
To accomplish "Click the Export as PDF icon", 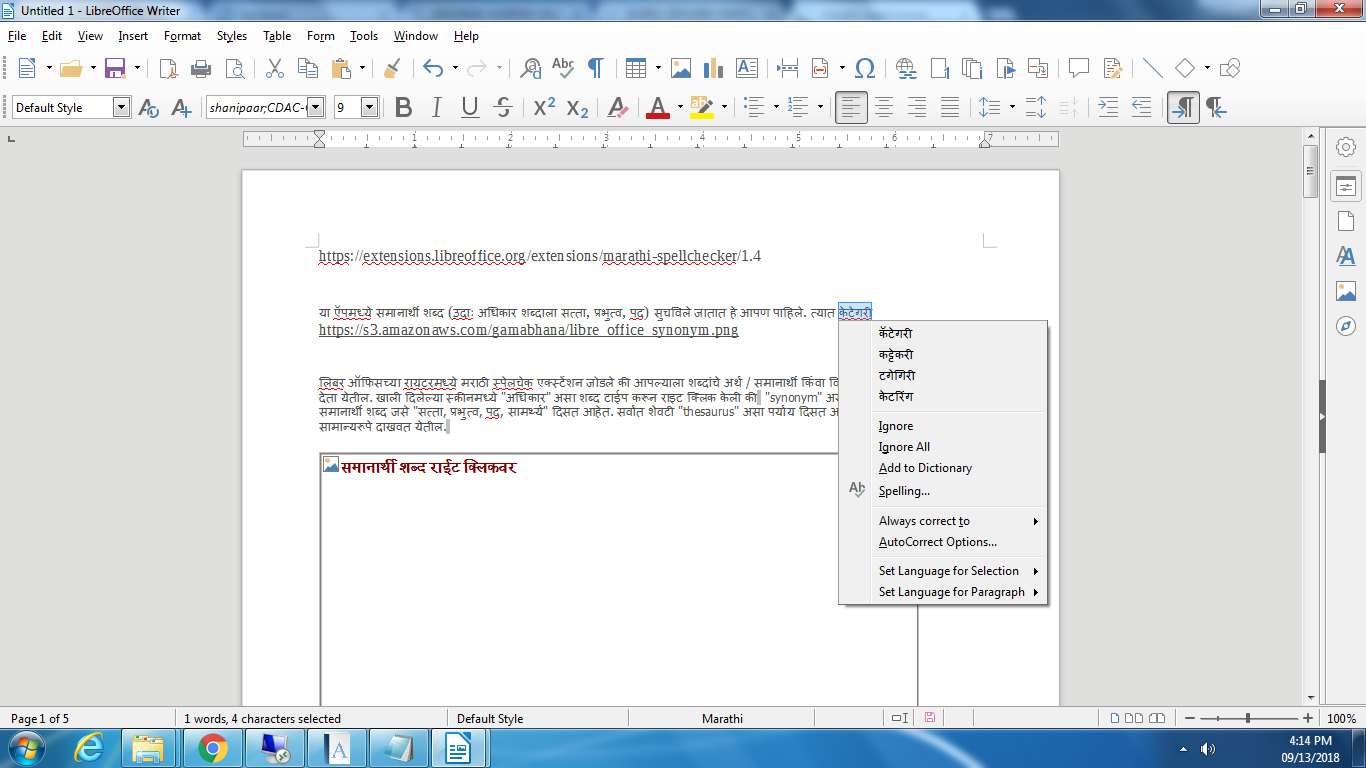I will pos(169,68).
